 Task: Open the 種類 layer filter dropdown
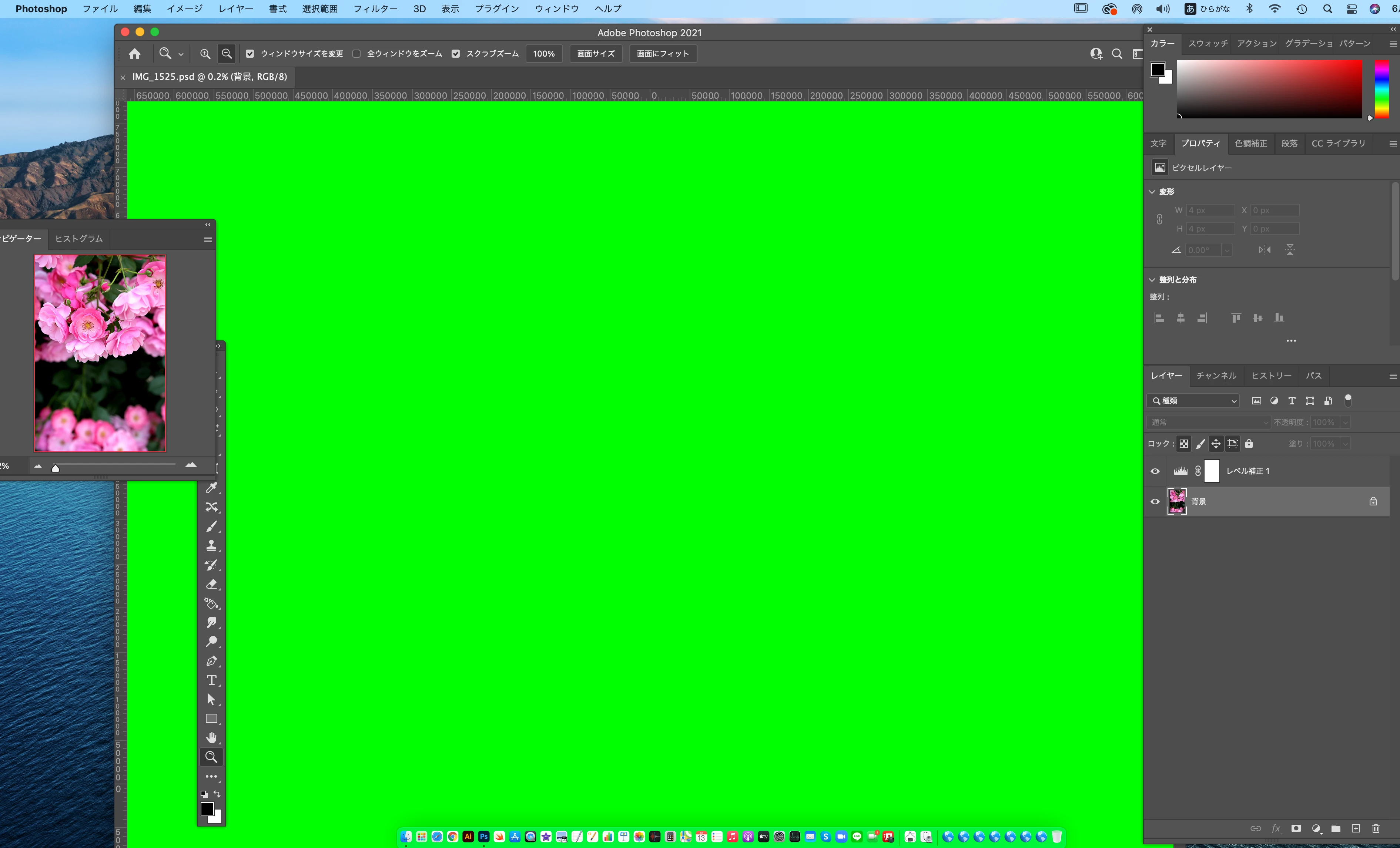1193,401
